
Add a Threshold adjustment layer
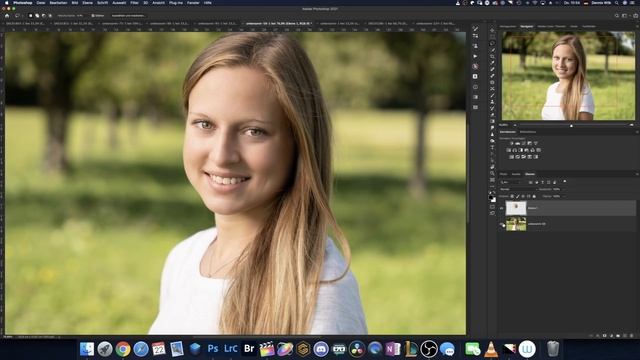click(524, 157)
